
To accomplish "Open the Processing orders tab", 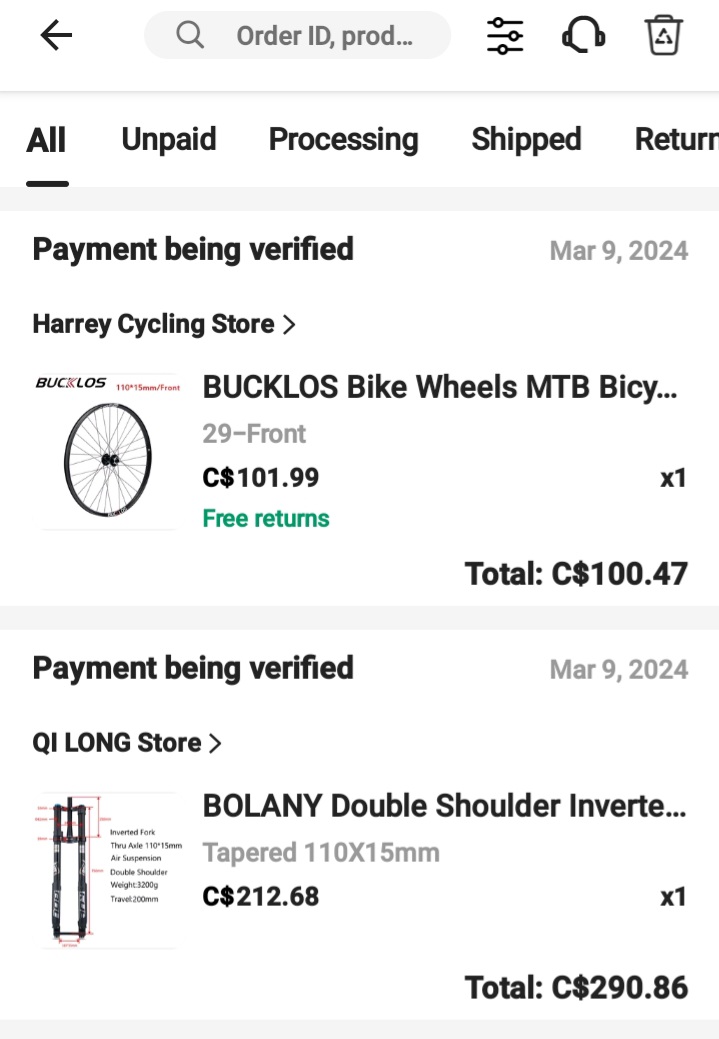I will click(343, 139).
